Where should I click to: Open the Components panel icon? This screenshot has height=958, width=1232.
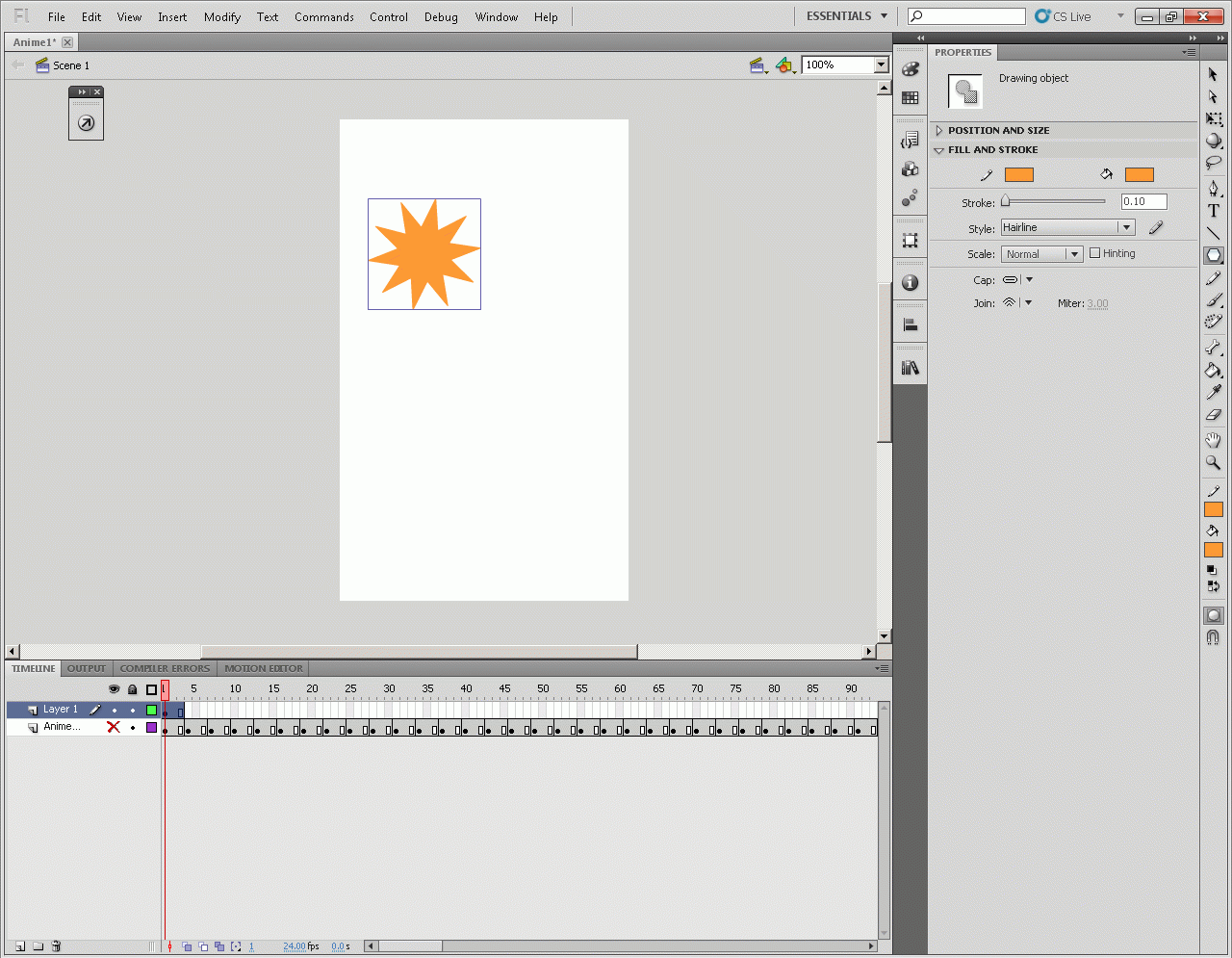910,169
